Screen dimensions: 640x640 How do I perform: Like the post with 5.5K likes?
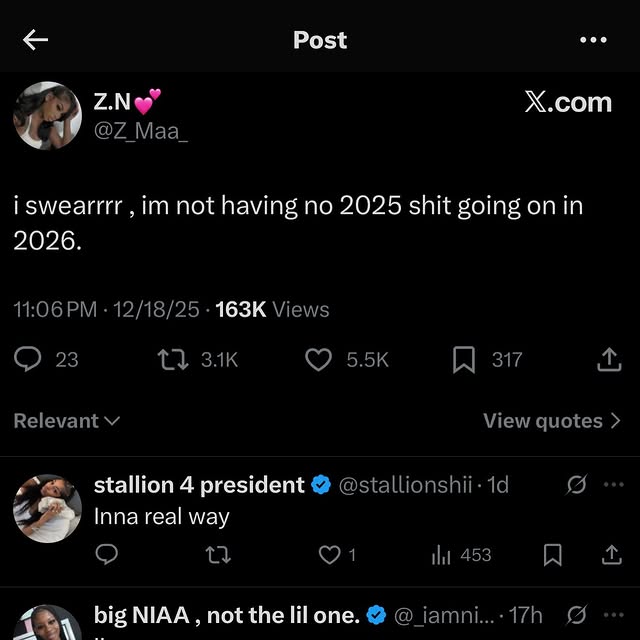pos(318,359)
